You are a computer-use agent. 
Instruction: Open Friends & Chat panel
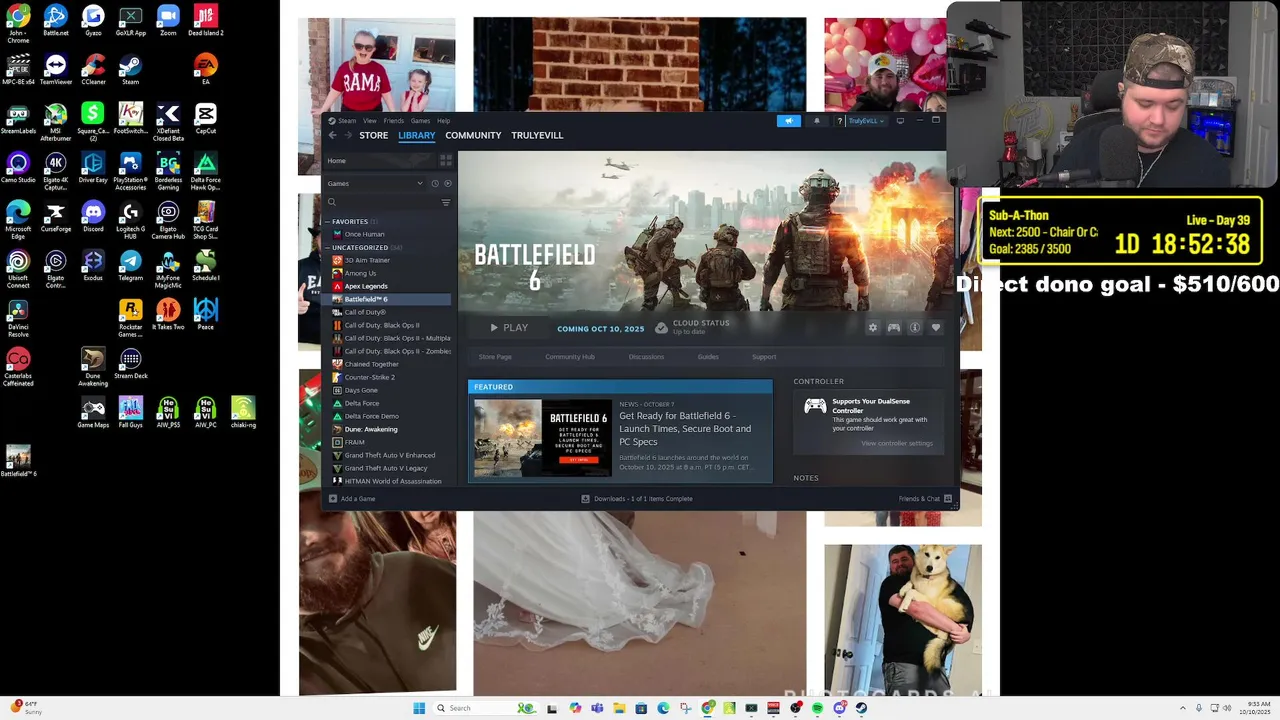[x=925, y=498]
